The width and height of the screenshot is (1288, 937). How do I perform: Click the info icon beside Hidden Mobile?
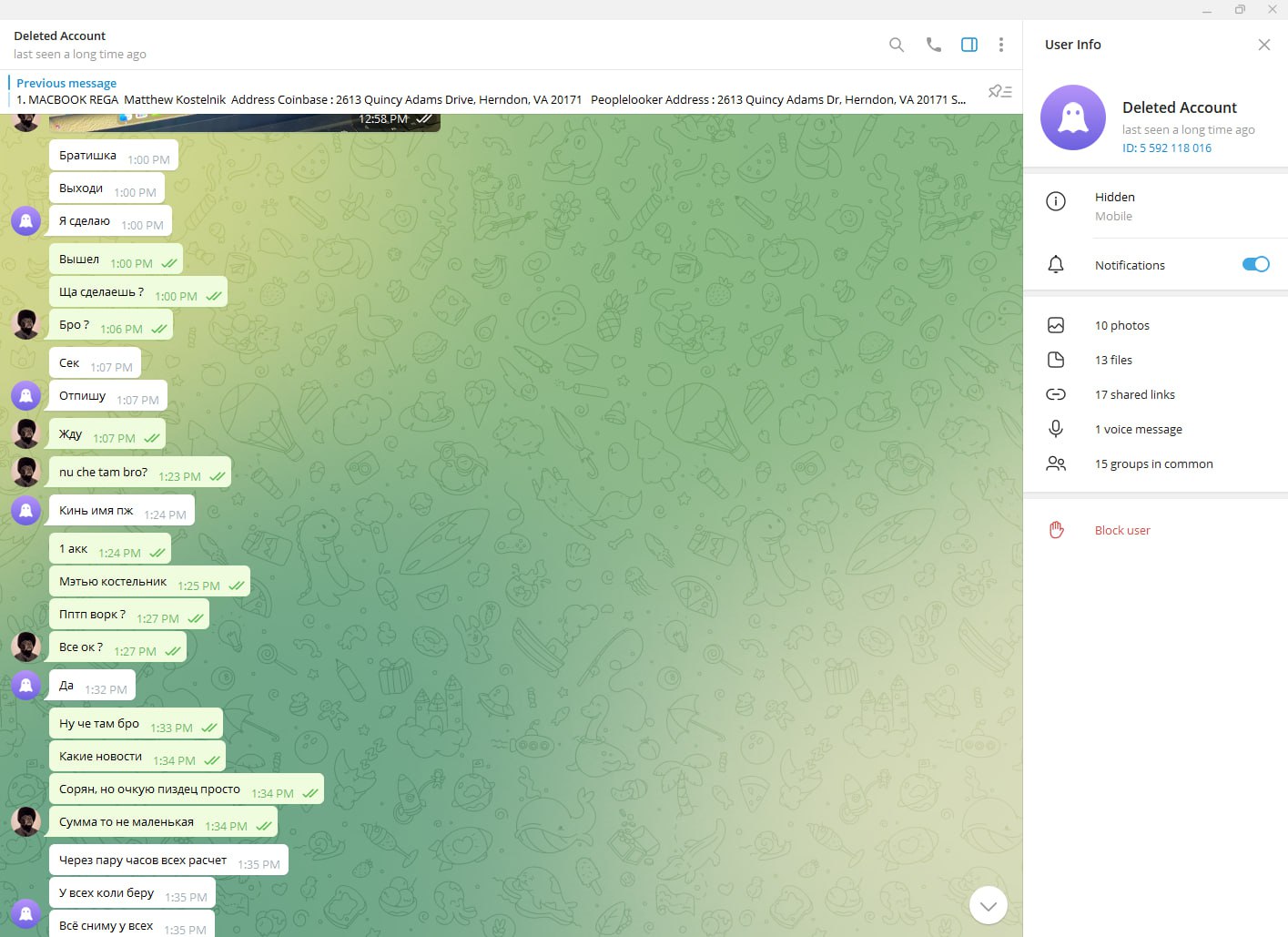(1056, 201)
